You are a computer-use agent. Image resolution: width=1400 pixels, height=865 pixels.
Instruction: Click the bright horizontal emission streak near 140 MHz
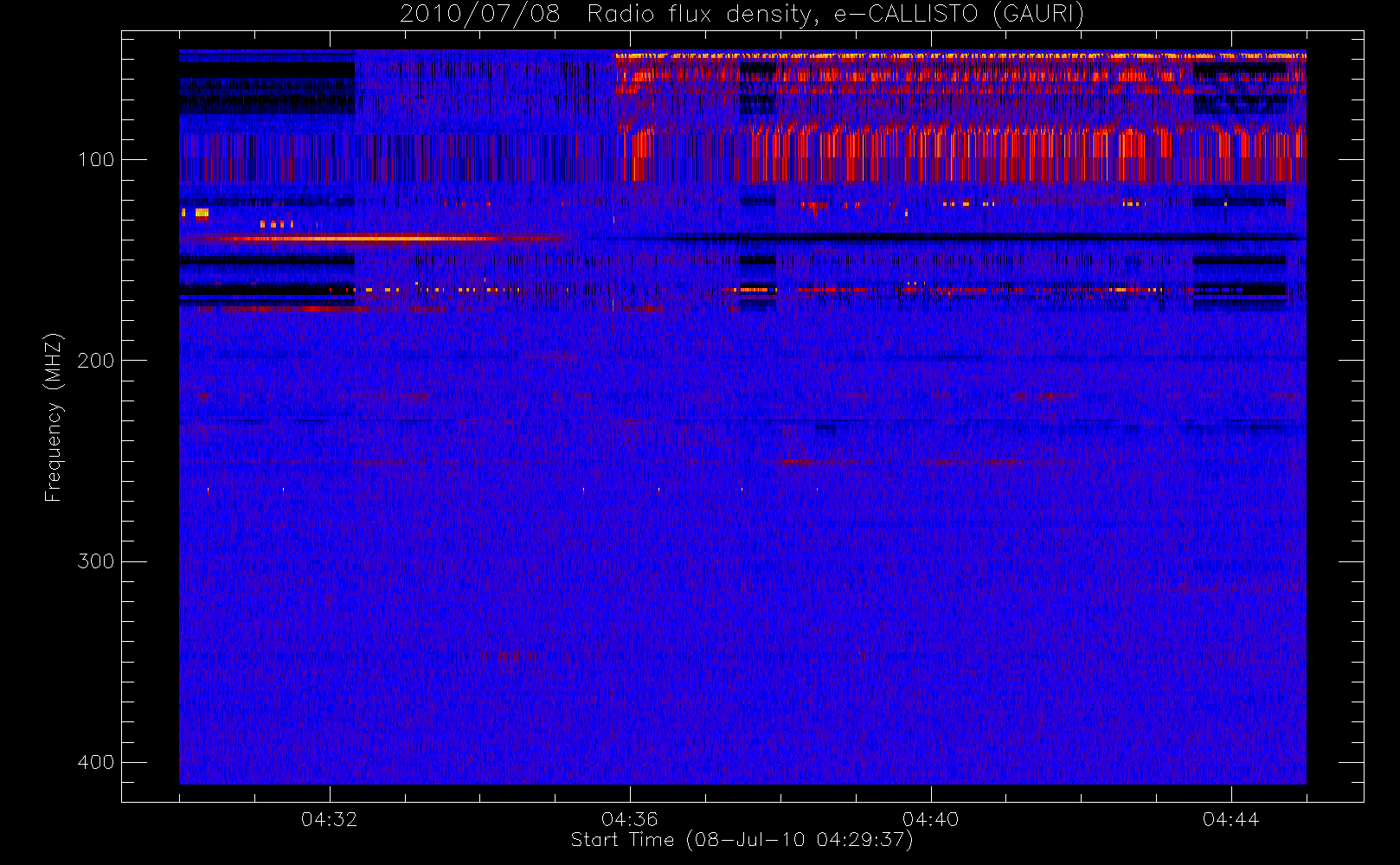372,238
